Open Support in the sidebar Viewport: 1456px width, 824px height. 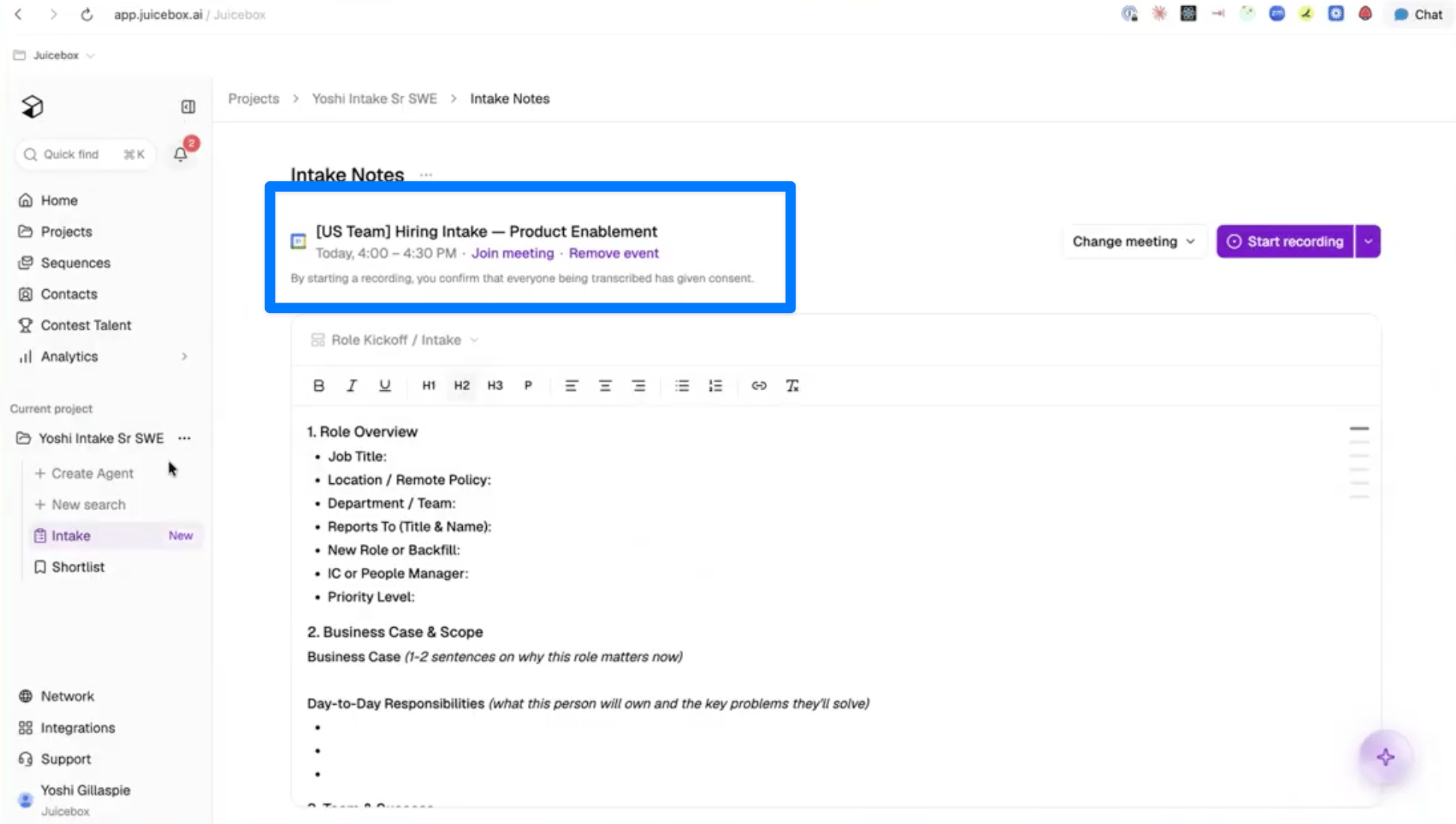[66, 760]
